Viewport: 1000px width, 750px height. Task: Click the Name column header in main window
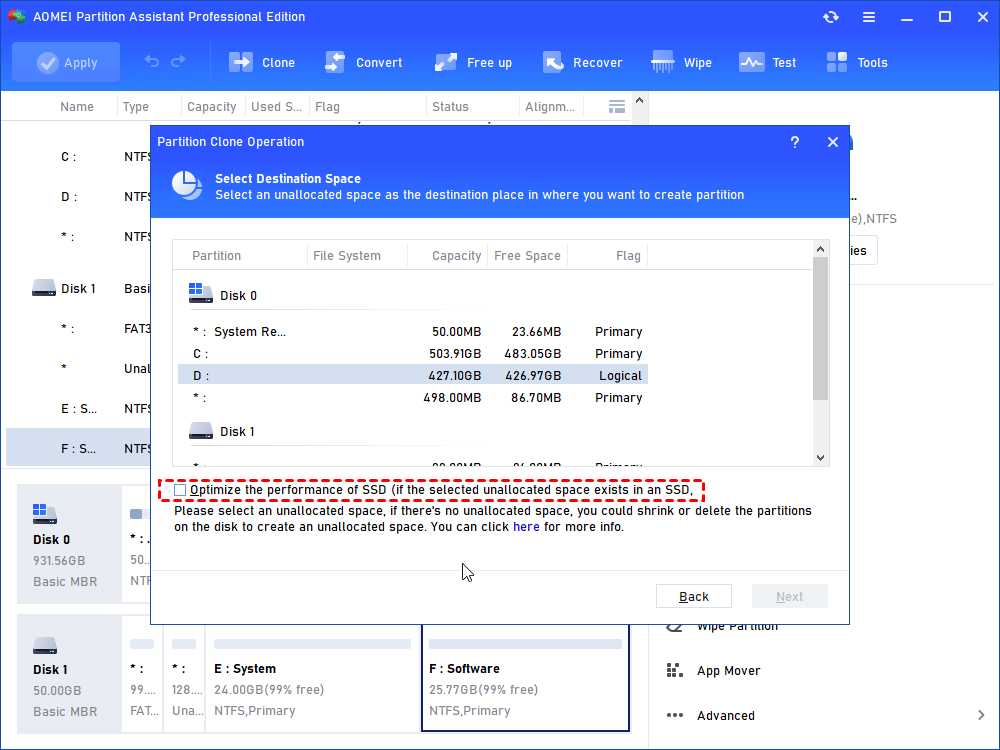[77, 107]
